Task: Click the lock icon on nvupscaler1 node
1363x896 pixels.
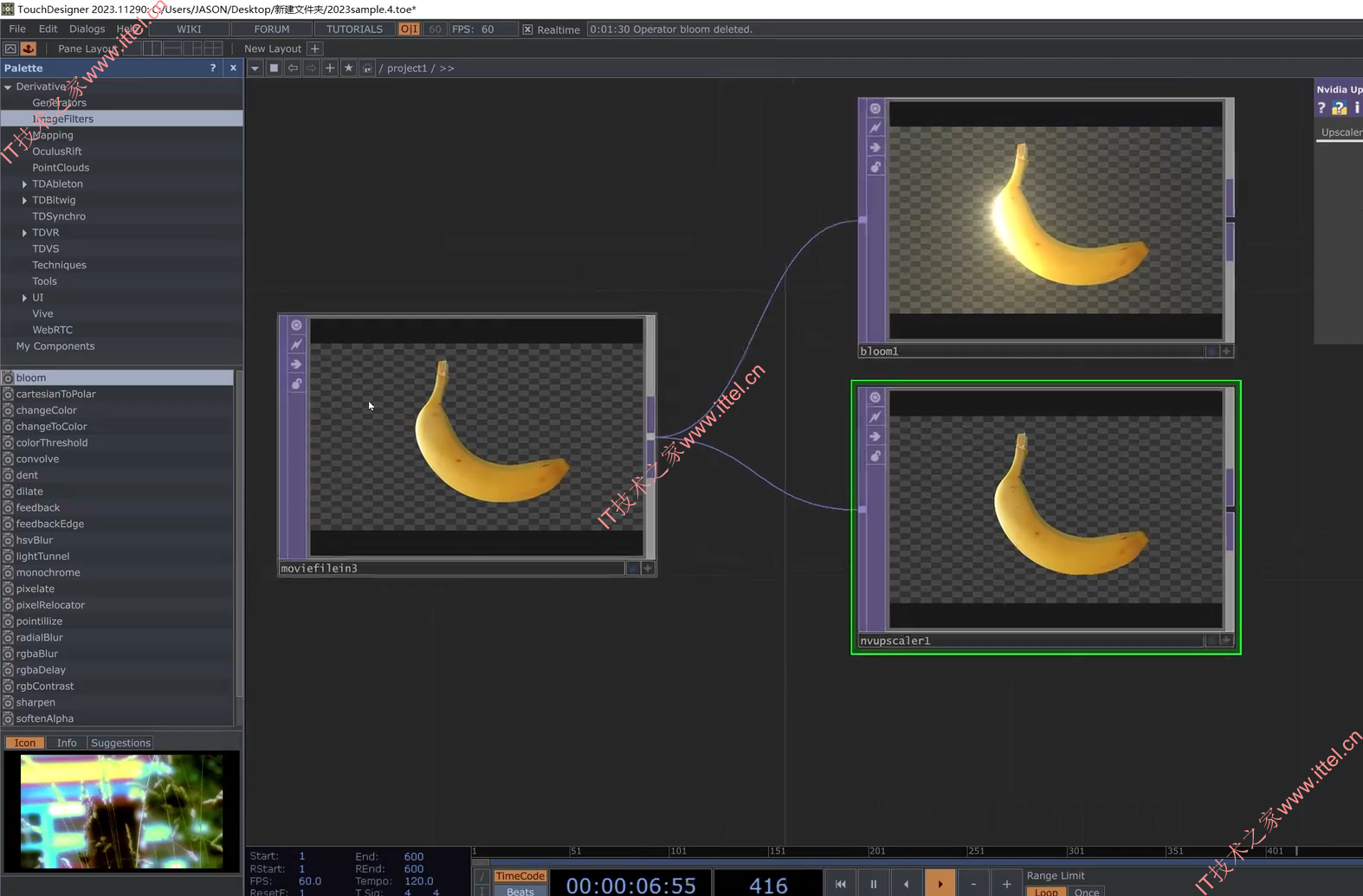Action: point(875,456)
